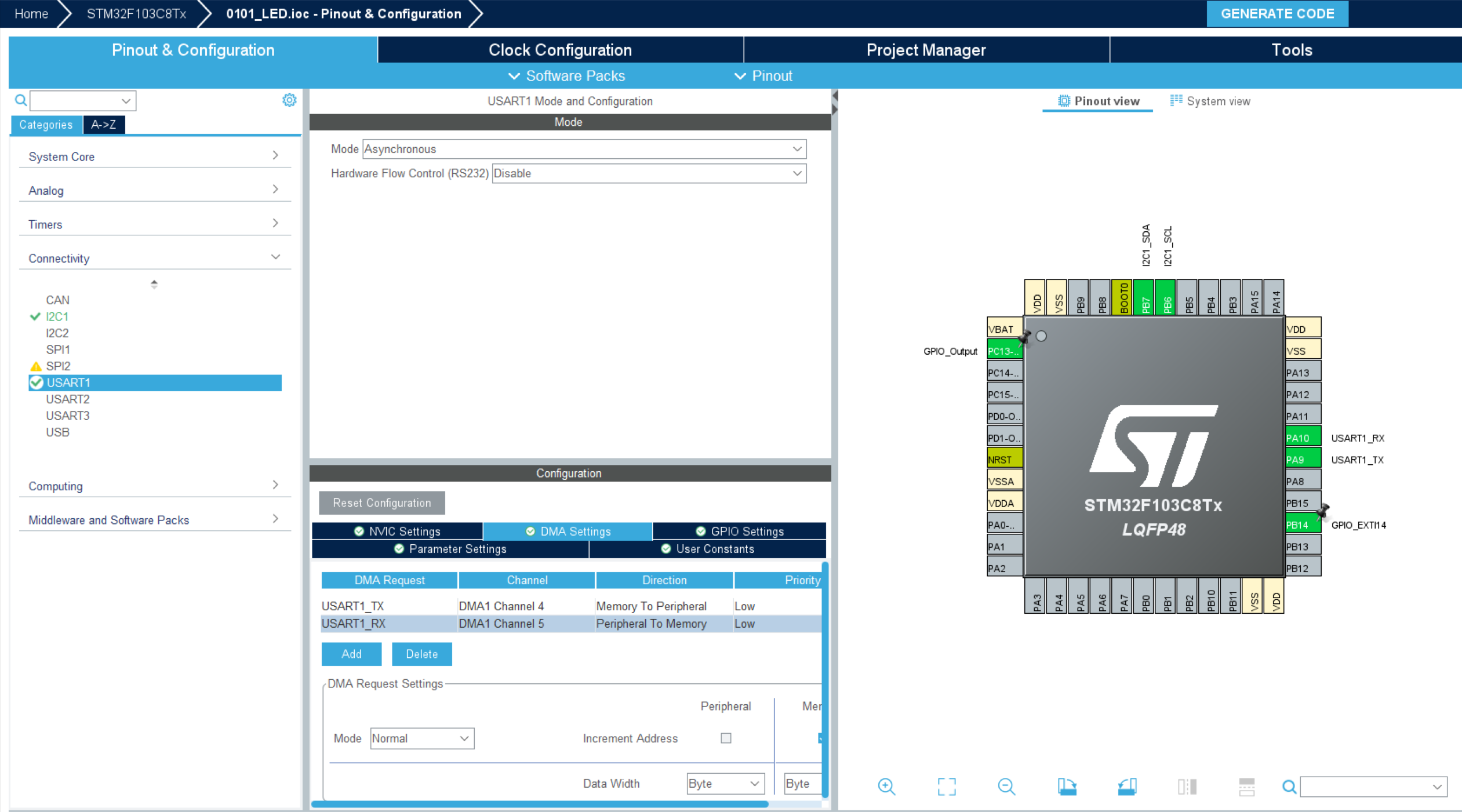Image resolution: width=1462 pixels, height=812 pixels.
Task: Click the green checkmark beside I2C1
Action: click(35, 316)
